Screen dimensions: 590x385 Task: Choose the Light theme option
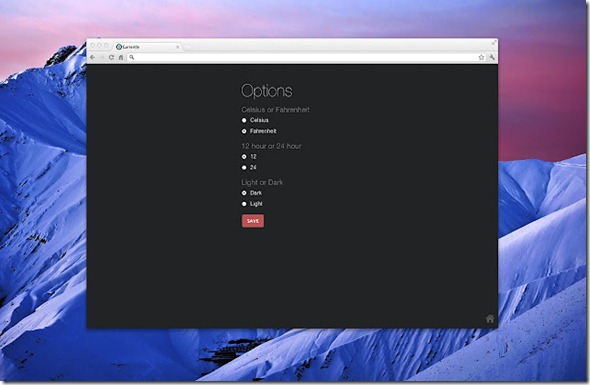tap(244, 204)
